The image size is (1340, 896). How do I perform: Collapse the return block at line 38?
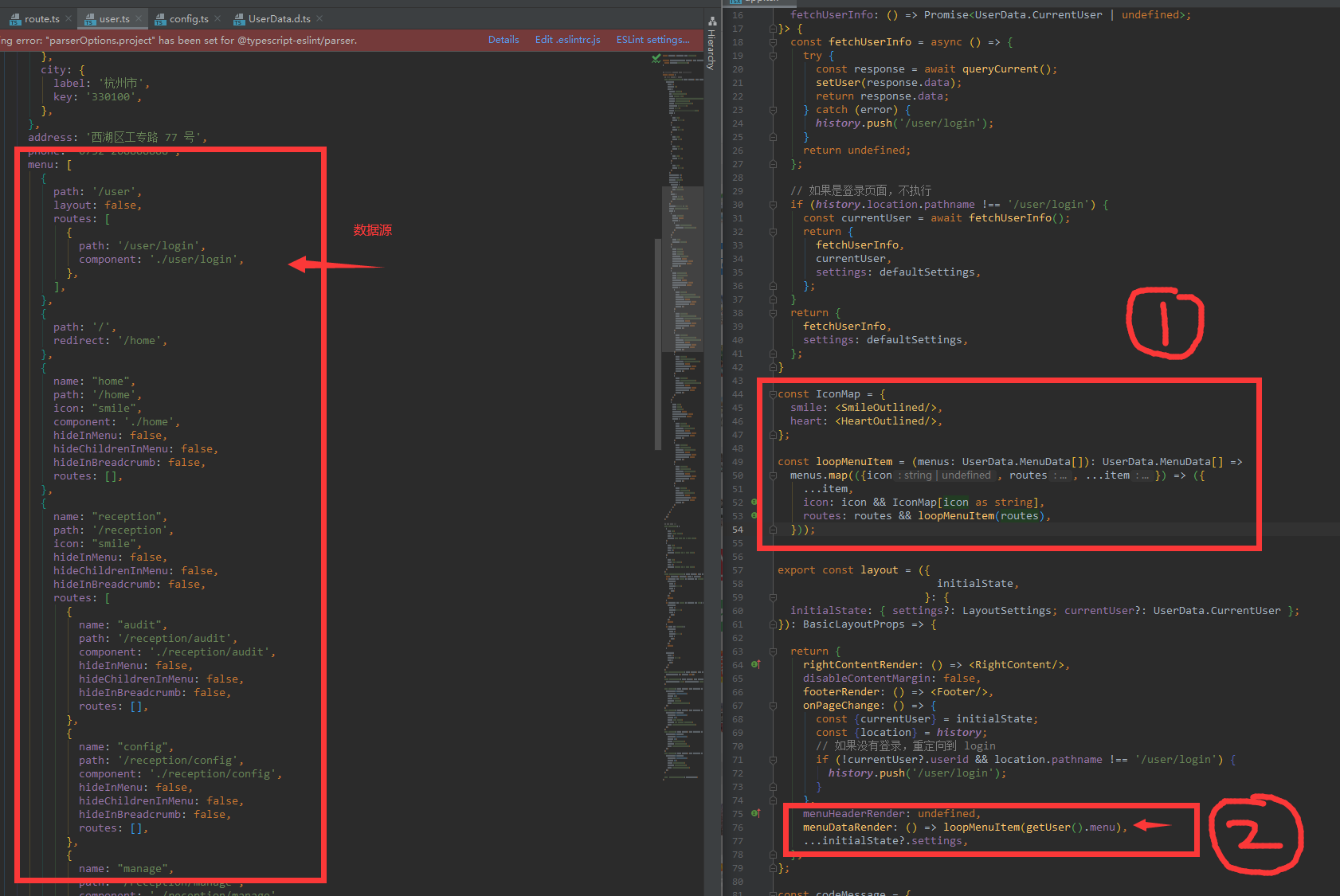click(773, 313)
